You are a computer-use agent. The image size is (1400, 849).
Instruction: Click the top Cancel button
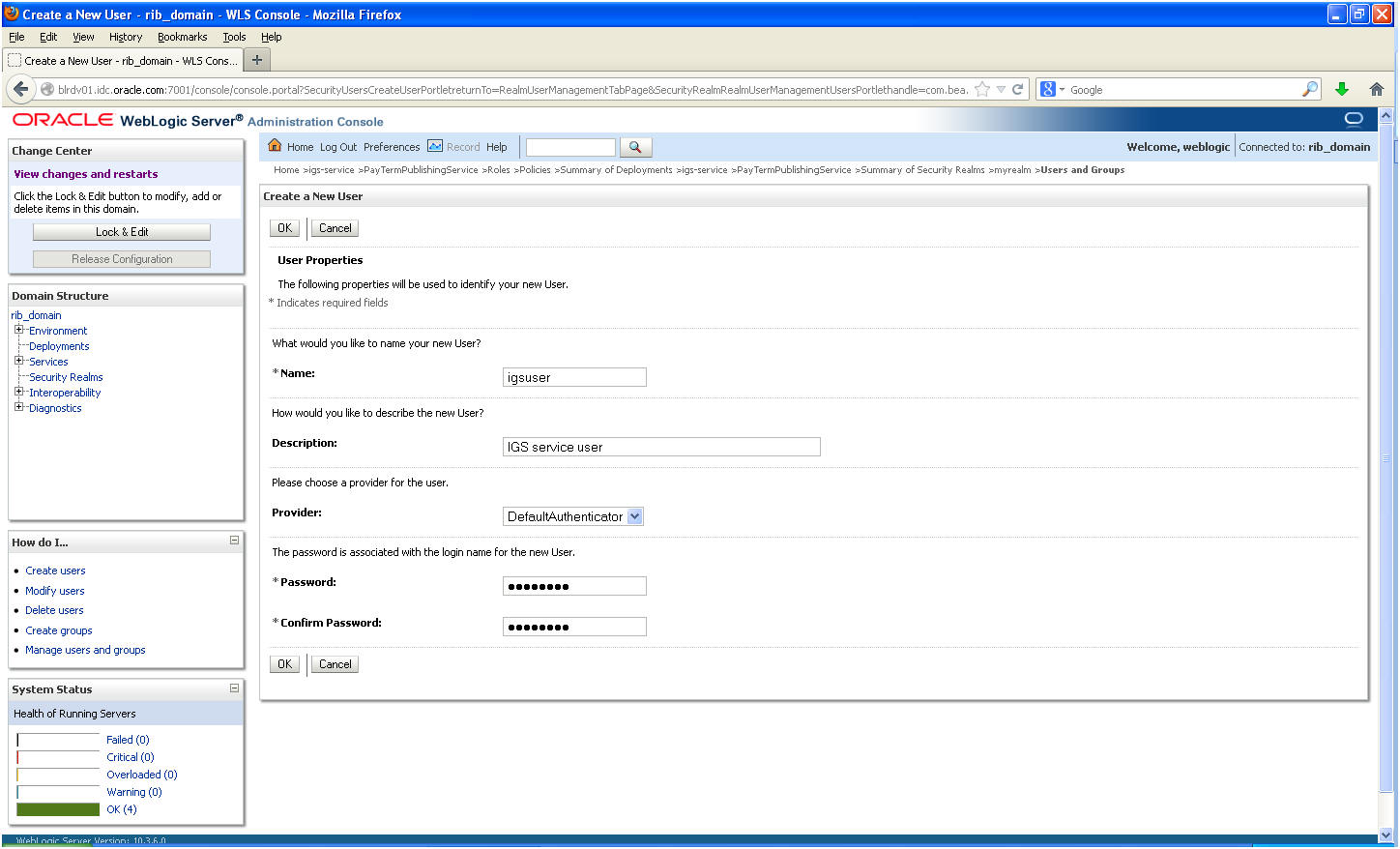click(x=335, y=228)
